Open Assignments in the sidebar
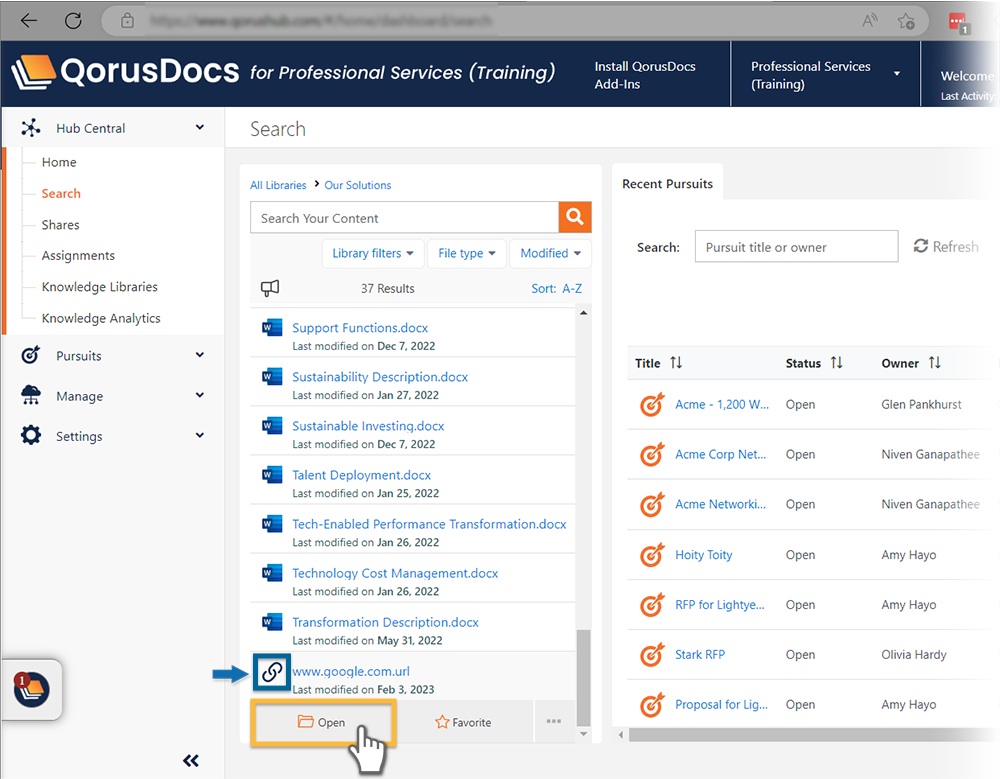This screenshot has width=1000, height=779. coord(78,255)
